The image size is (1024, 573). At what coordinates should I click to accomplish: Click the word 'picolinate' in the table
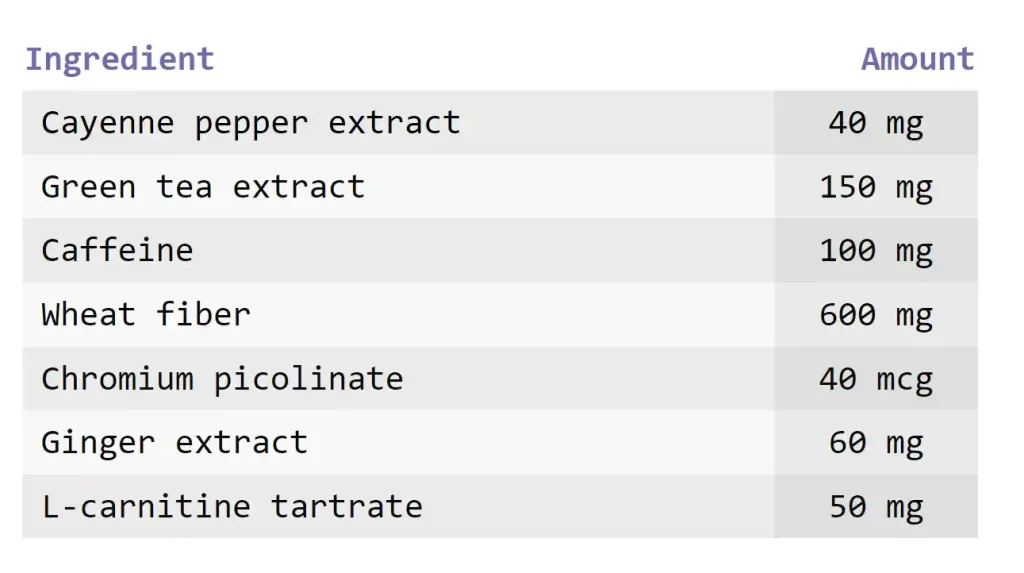pos(309,380)
